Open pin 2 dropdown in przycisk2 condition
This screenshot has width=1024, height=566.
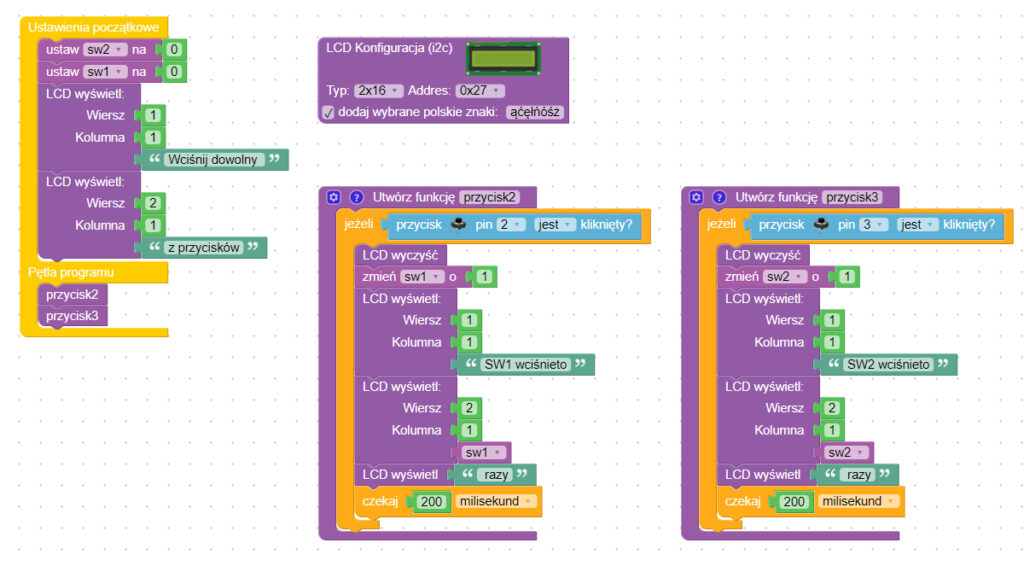pyautogui.click(x=511, y=225)
